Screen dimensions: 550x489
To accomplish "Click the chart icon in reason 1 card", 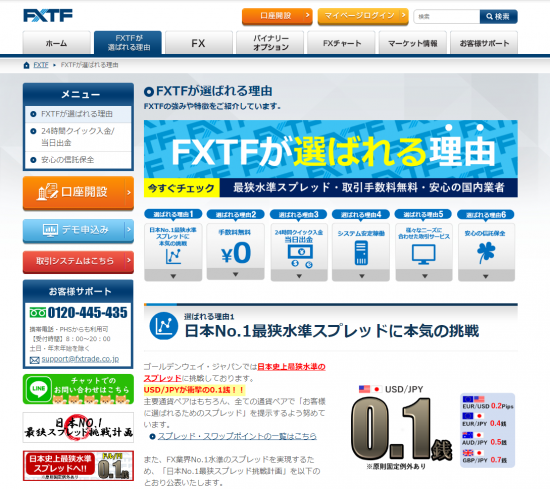I will (173, 256).
